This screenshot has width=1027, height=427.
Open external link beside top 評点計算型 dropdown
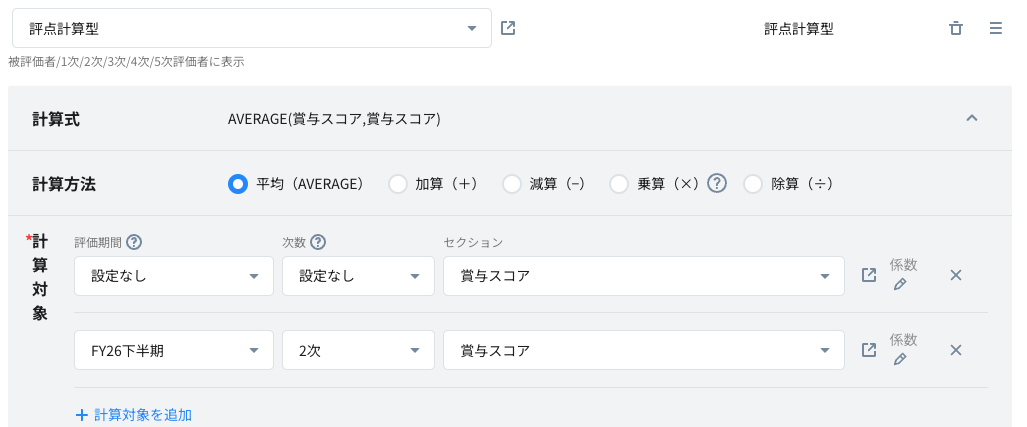pyautogui.click(x=508, y=28)
